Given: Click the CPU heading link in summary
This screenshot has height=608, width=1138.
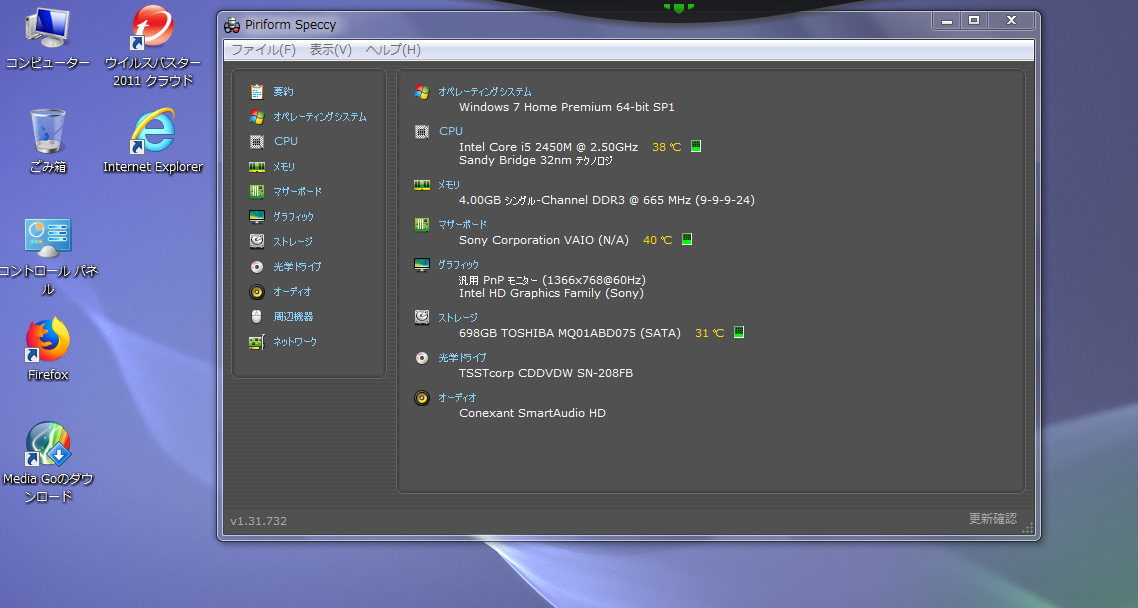Looking at the screenshot, I should click(451, 131).
